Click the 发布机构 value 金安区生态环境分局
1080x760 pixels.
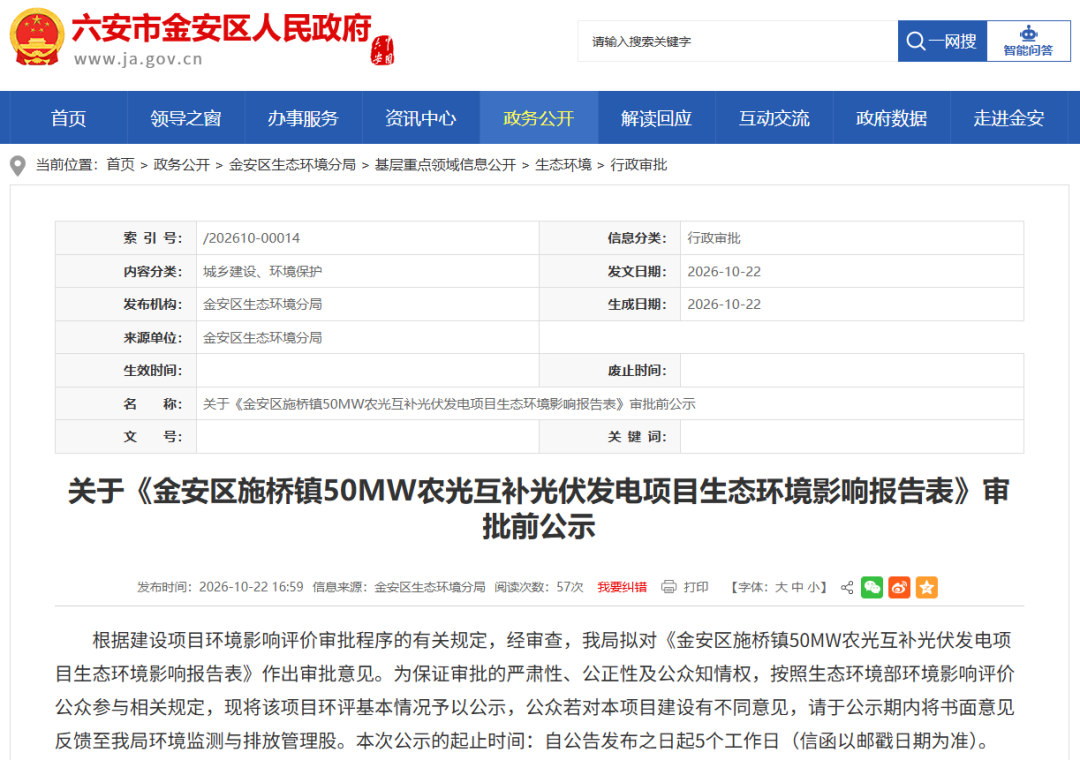click(x=262, y=305)
